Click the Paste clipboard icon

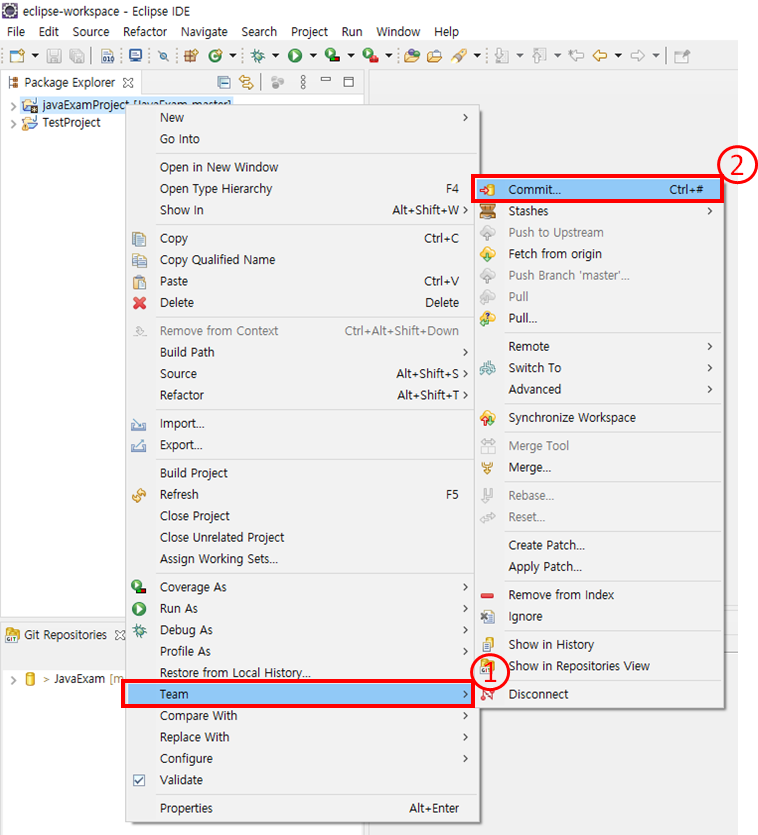(x=139, y=282)
